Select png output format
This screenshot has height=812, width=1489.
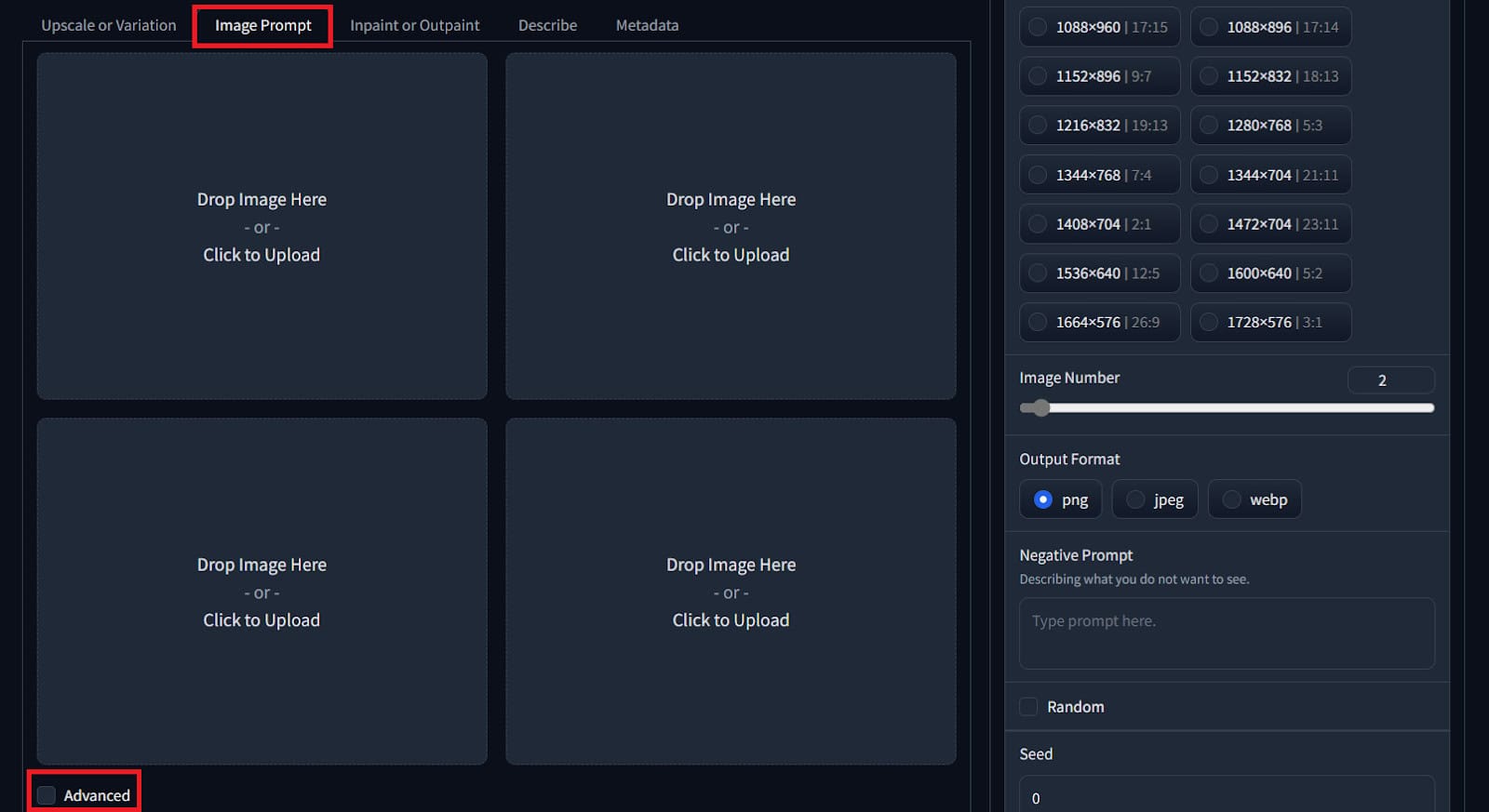tap(1043, 499)
